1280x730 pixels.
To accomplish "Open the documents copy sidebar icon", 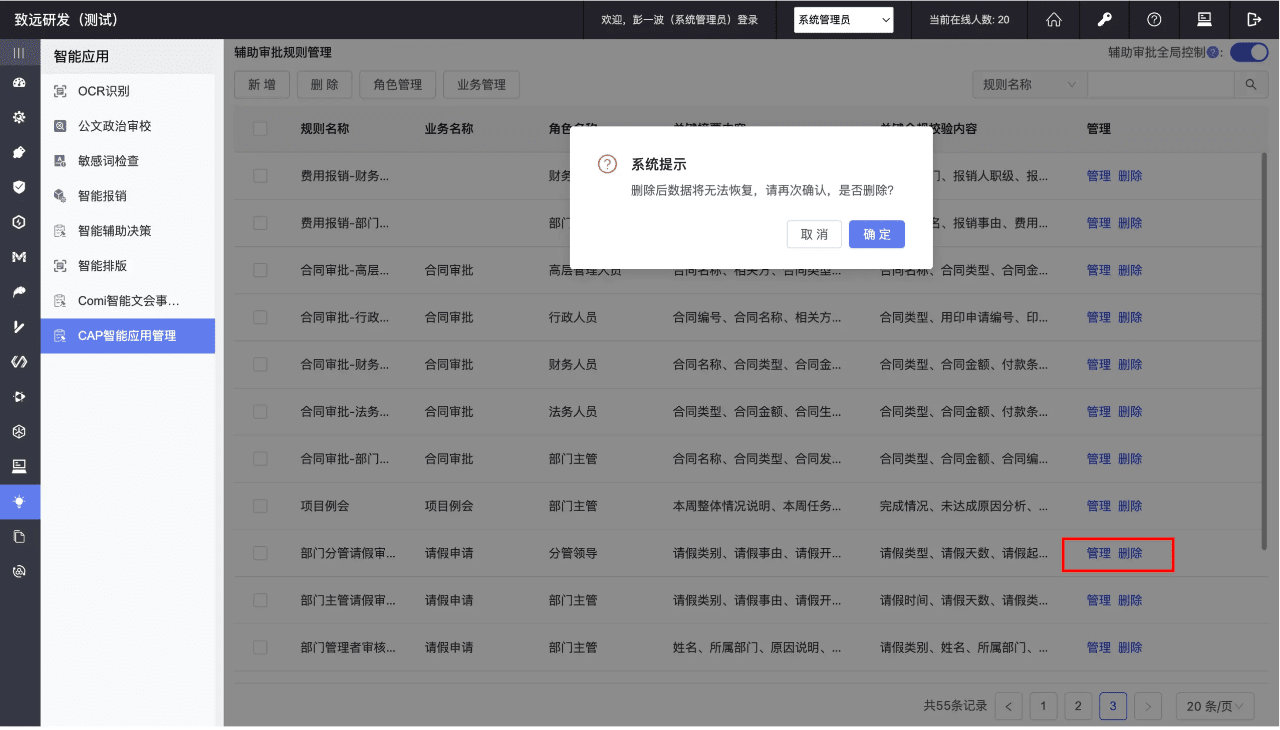I will tap(19, 536).
